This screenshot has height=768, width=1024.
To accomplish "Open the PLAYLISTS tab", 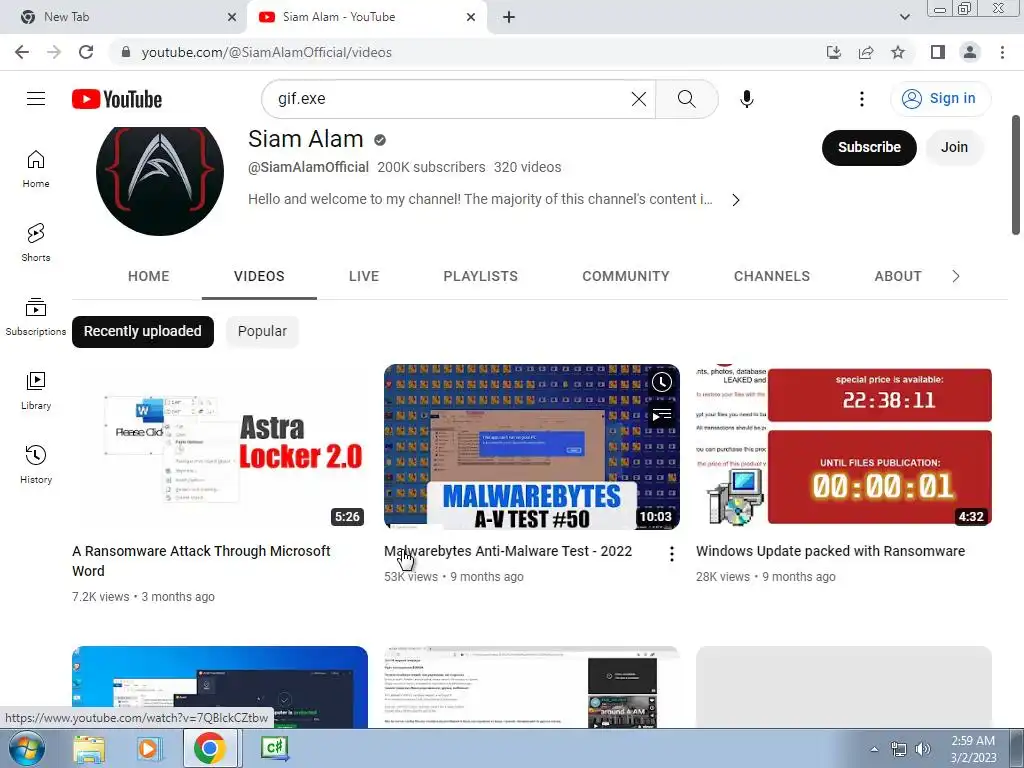I will [x=481, y=276].
